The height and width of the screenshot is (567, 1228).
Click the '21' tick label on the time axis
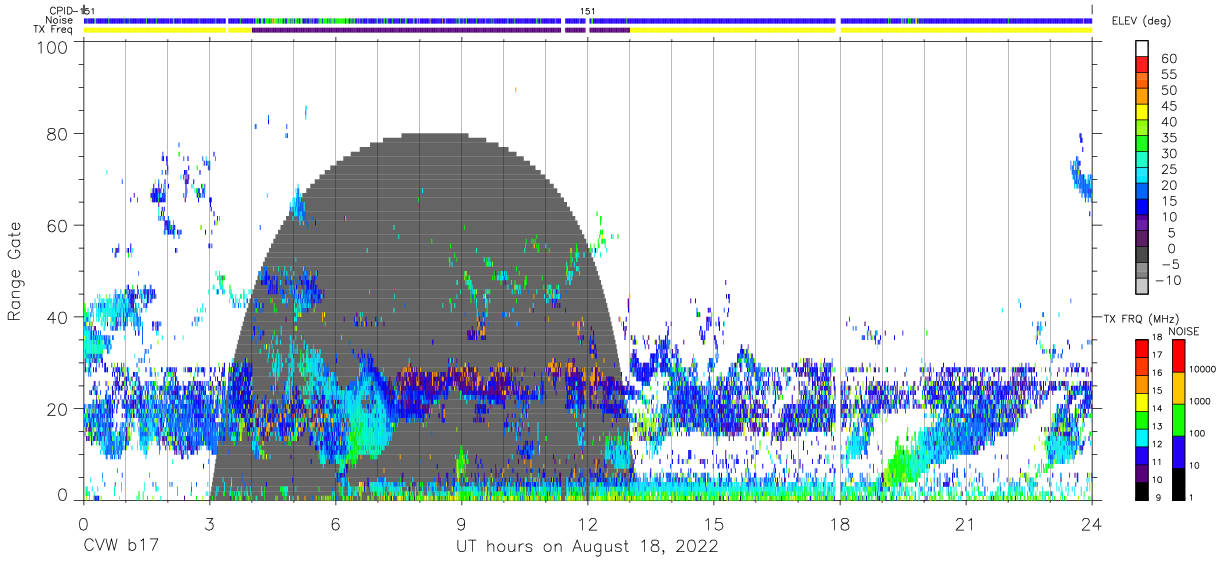[x=966, y=524]
